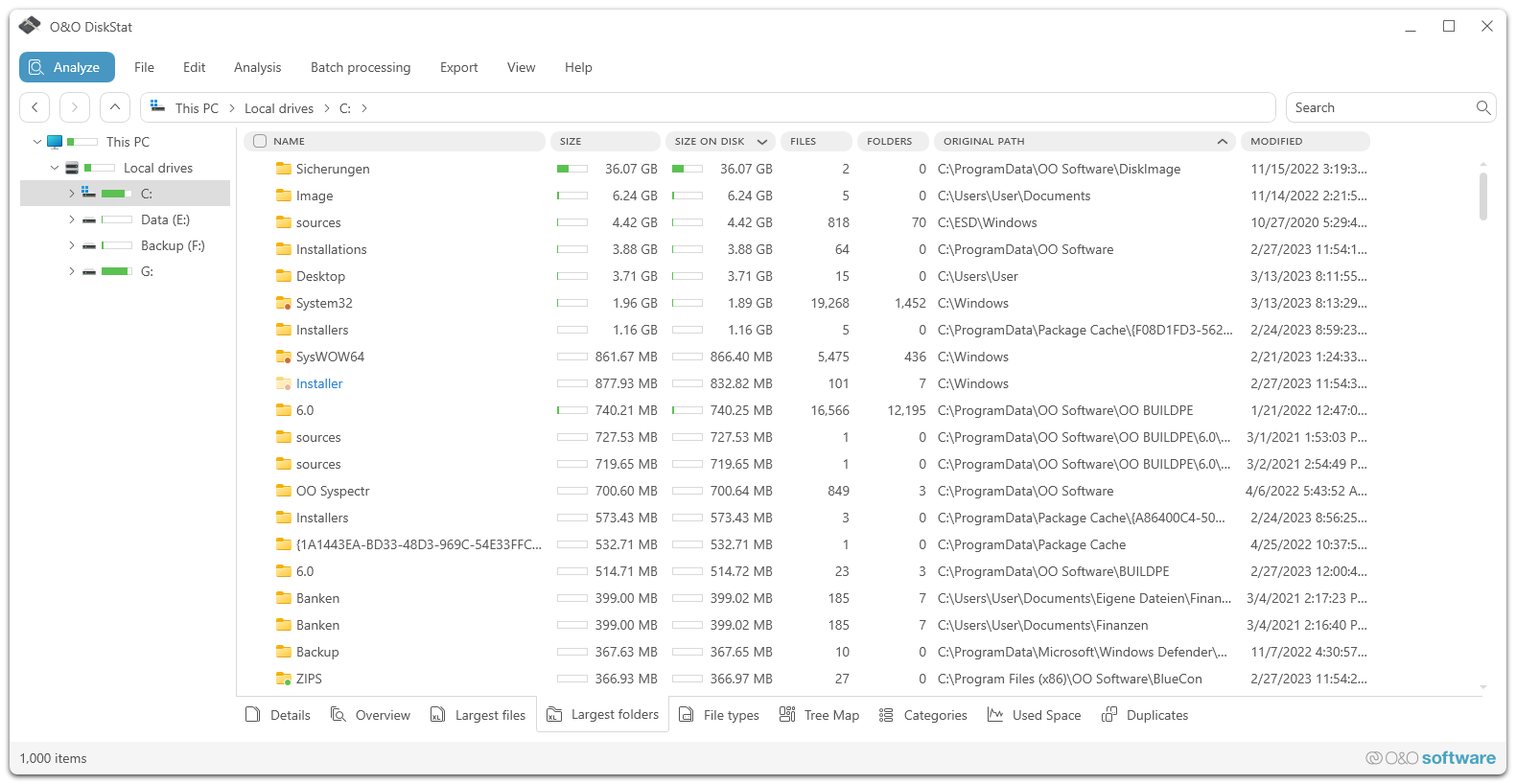
Task: Collapse the This PC tree node
Action: (x=37, y=142)
